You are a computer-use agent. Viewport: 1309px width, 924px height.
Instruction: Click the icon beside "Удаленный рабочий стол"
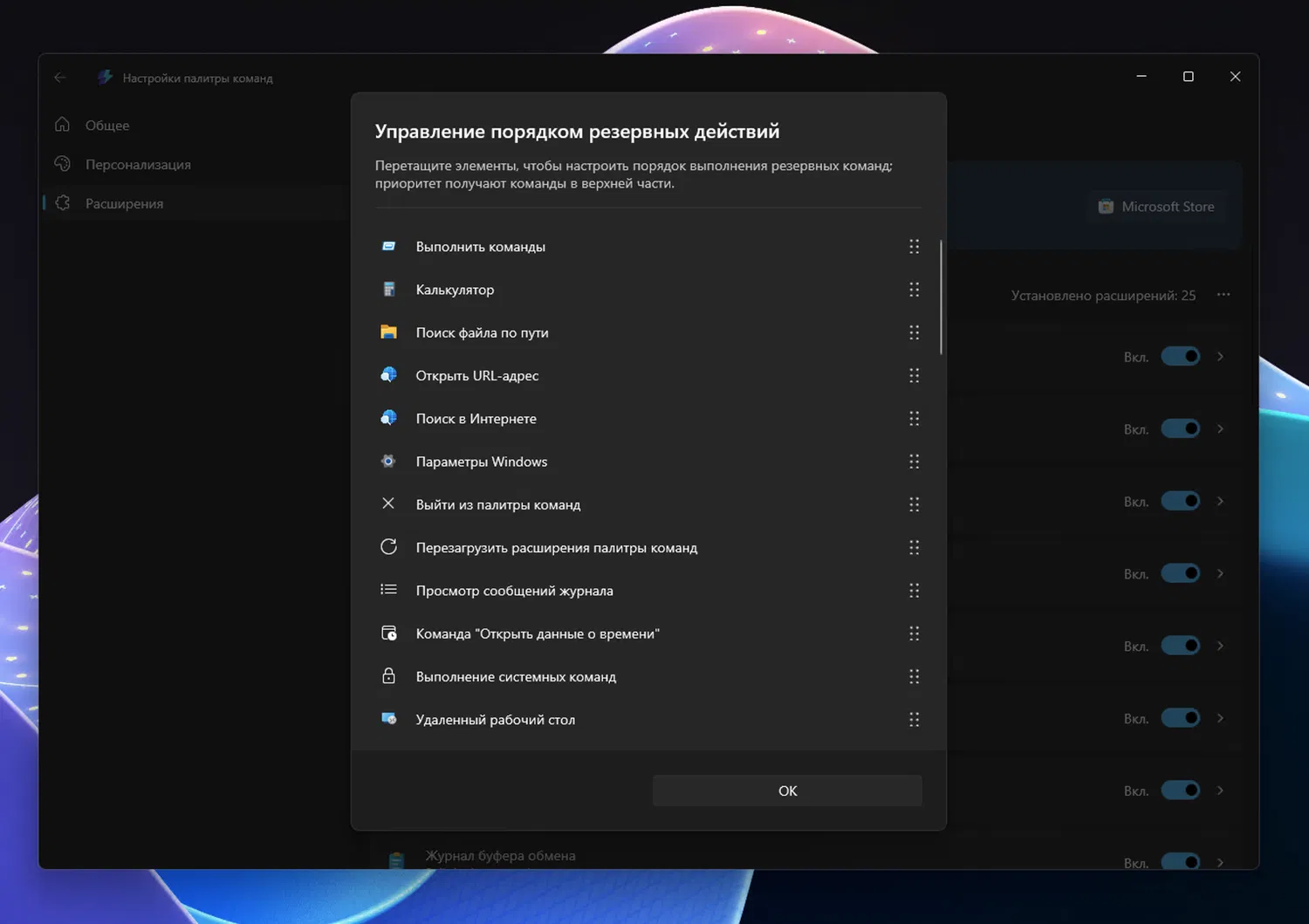point(388,719)
